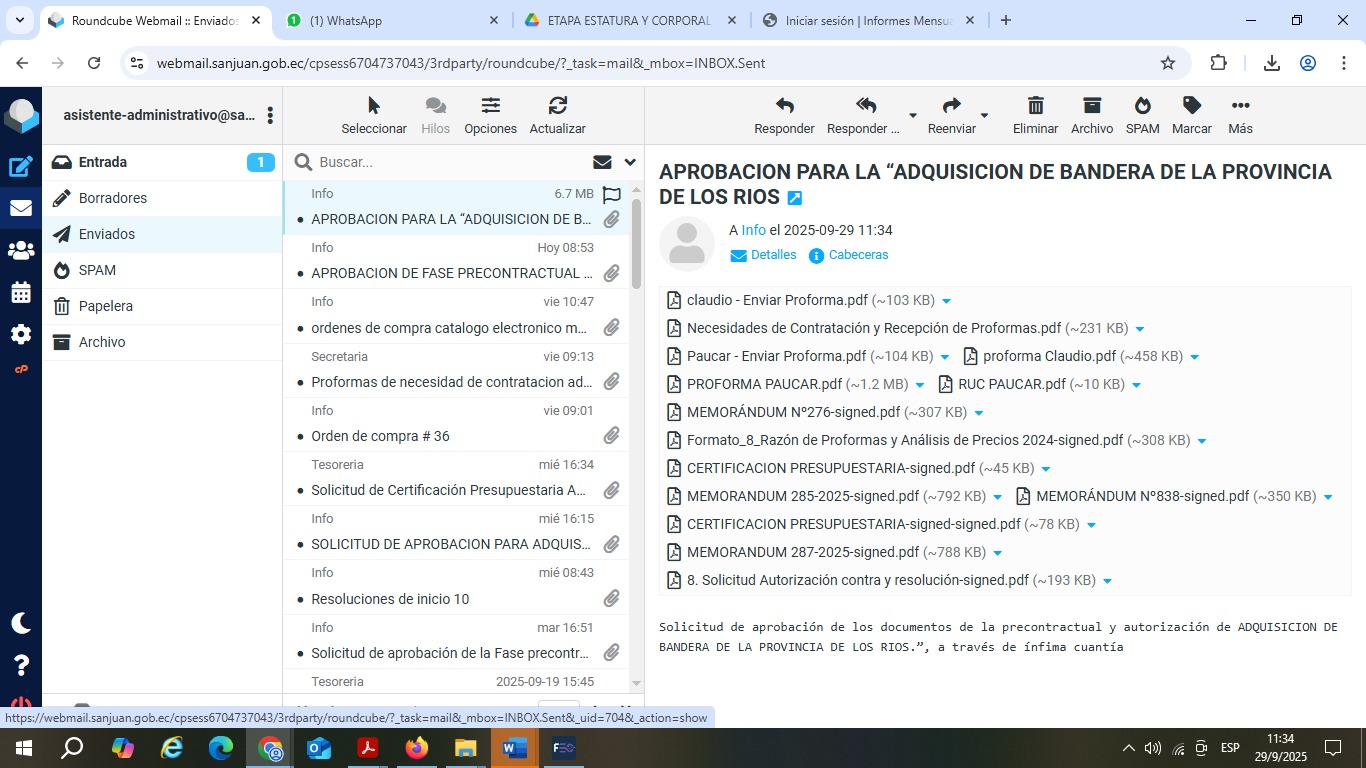Click the Archivo archive toolbar icon
This screenshot has width=1366, height=768.
pos(1091,106)
